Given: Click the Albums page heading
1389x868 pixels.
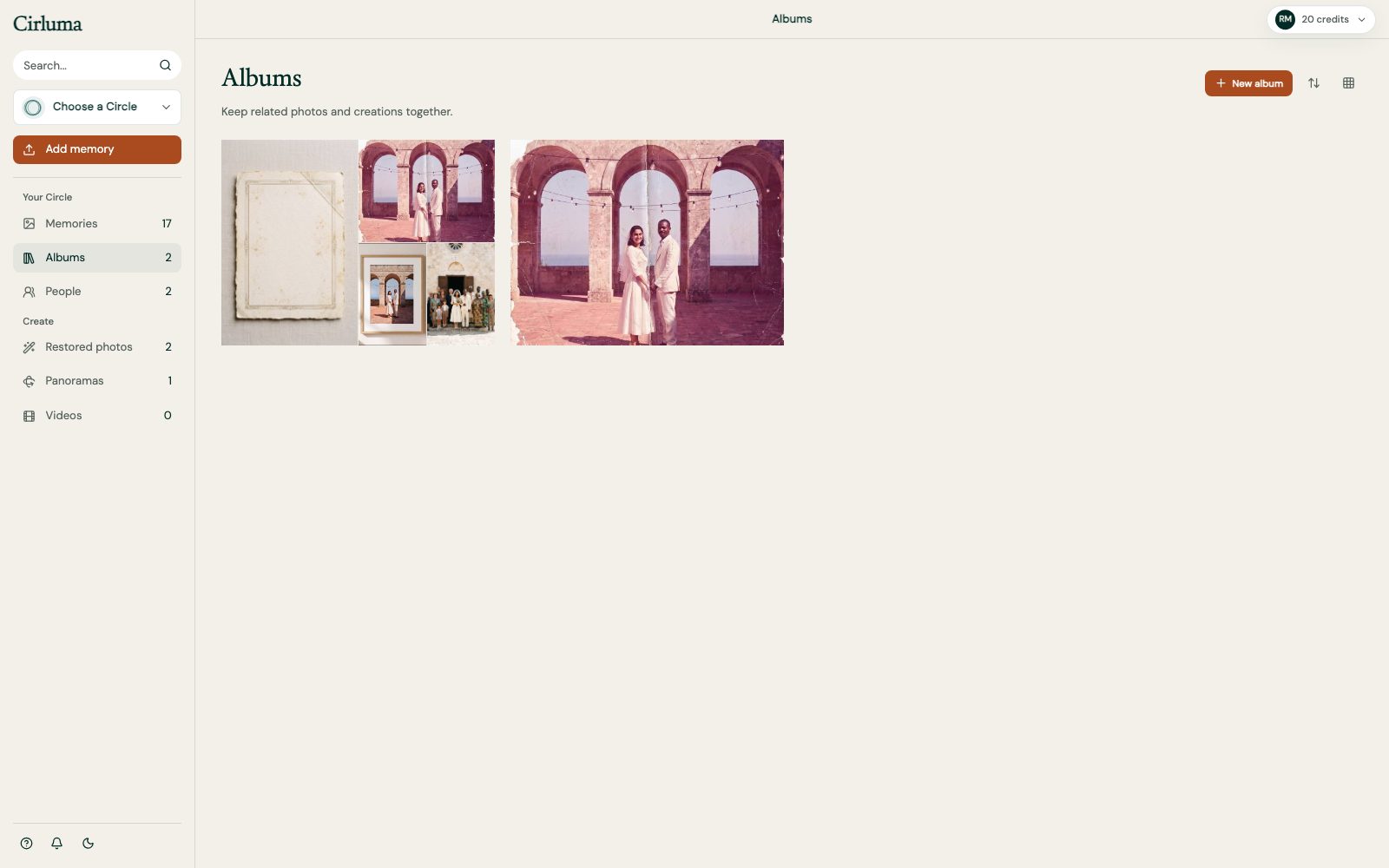Looking at the screenshot, I should [261, 78].
